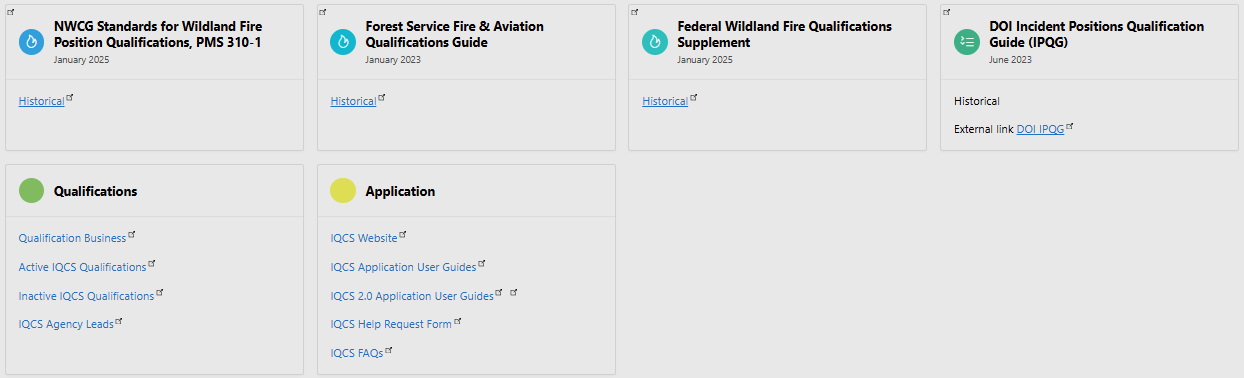The height and width of the screenshot is (378, 1244).
Task: Open the Qualification Business link
Action: pos(72,238)
